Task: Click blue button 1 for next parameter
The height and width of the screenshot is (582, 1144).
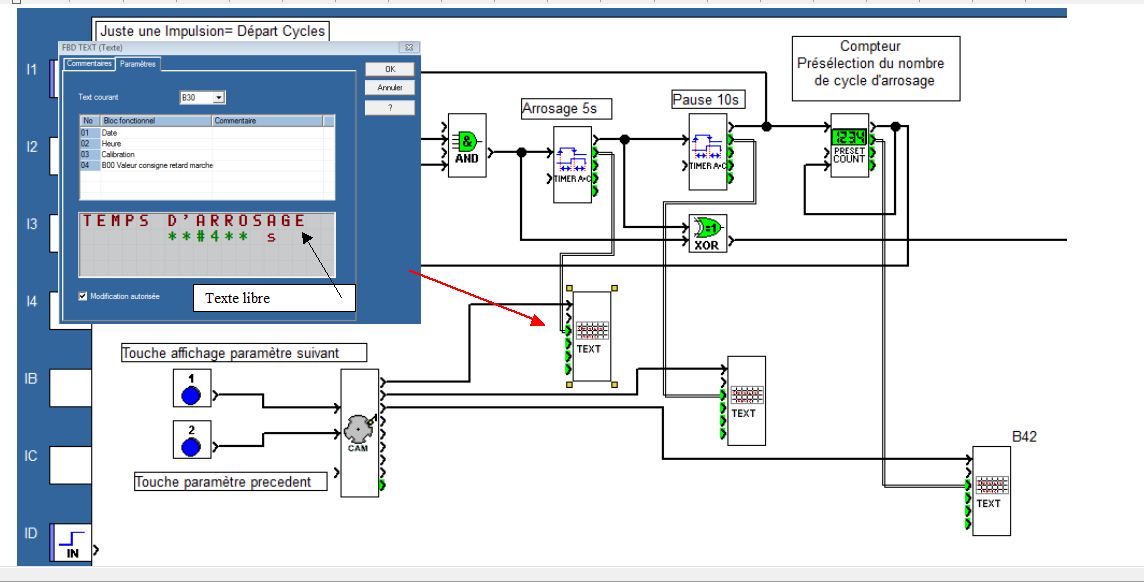Action: click(x=191, y=389)
